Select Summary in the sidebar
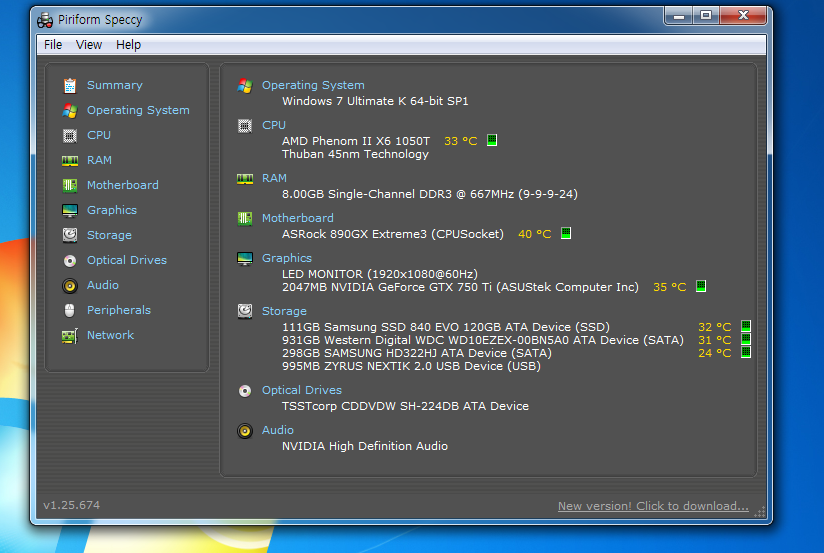The height and width of the screenshot is (553, 824). (115, 85)
